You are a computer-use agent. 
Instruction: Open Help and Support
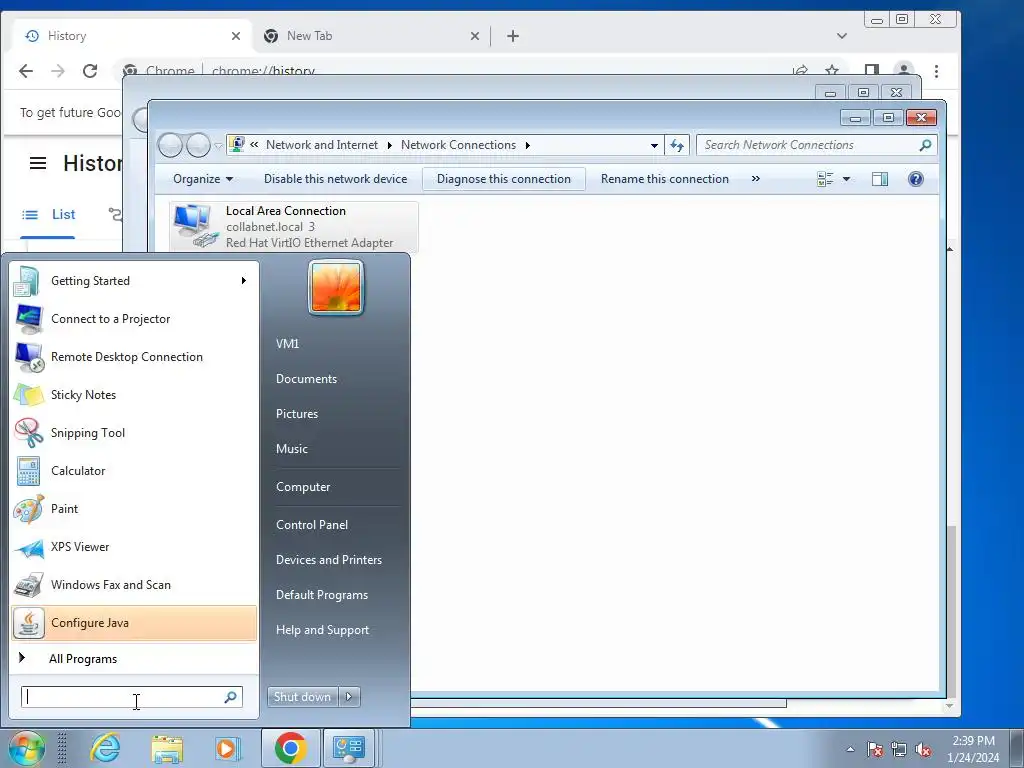pyautogui.click(x=323, y=630)
